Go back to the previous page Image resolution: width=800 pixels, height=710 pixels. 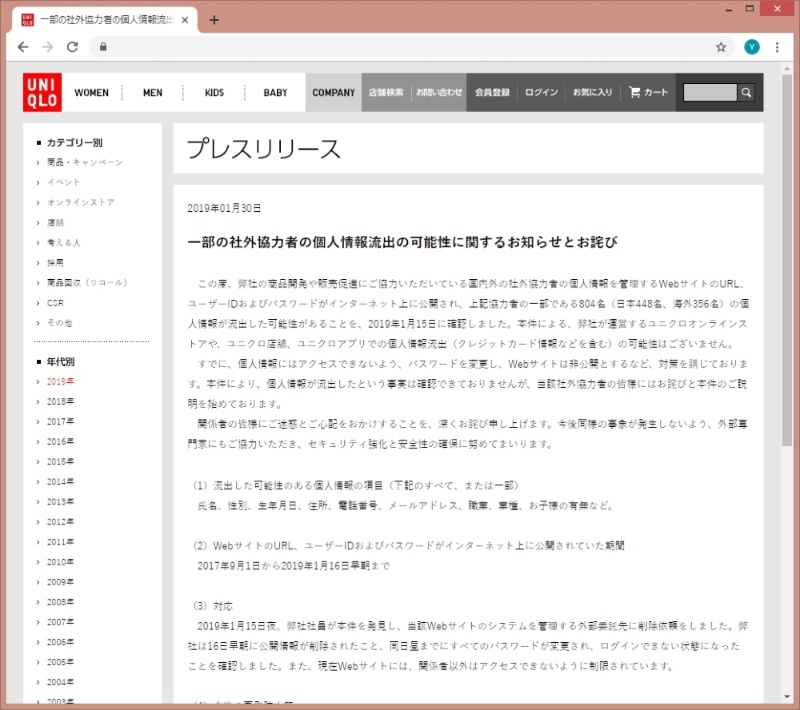[x=23, y=47]
